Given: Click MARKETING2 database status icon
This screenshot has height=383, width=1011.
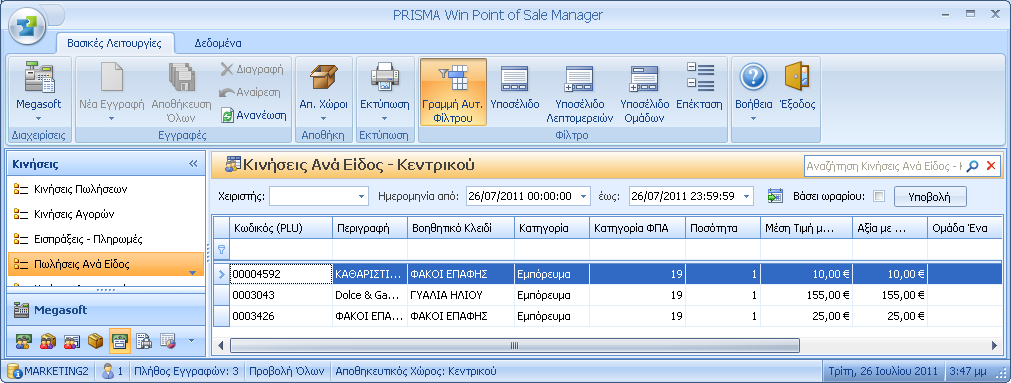Looking at the screenshot, I should (x=14, y=371).
